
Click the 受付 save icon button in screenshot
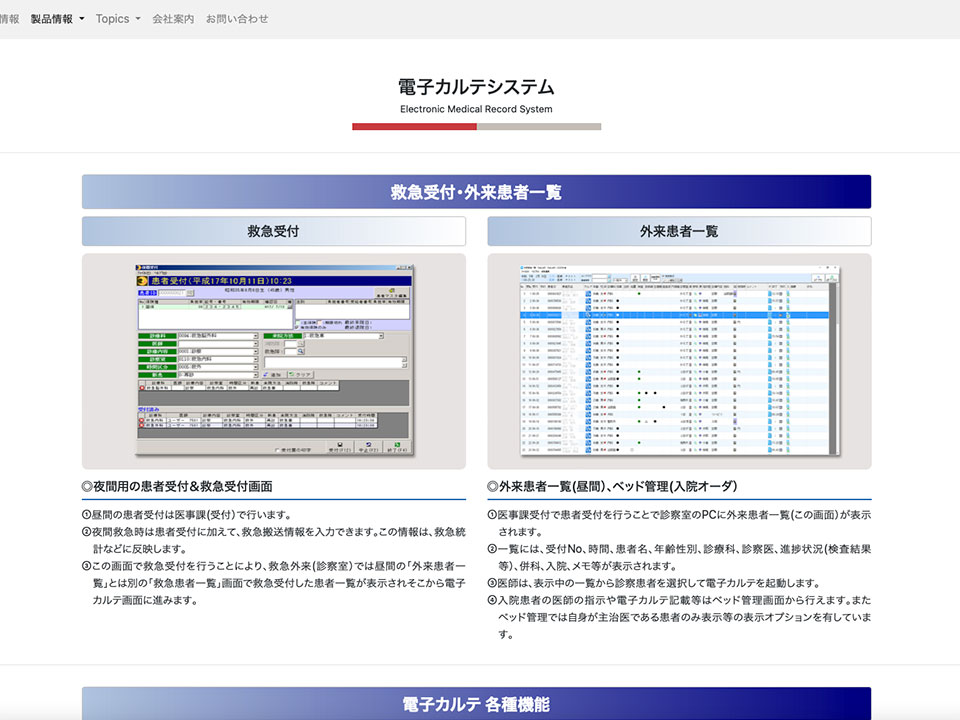tap(342, 447)
